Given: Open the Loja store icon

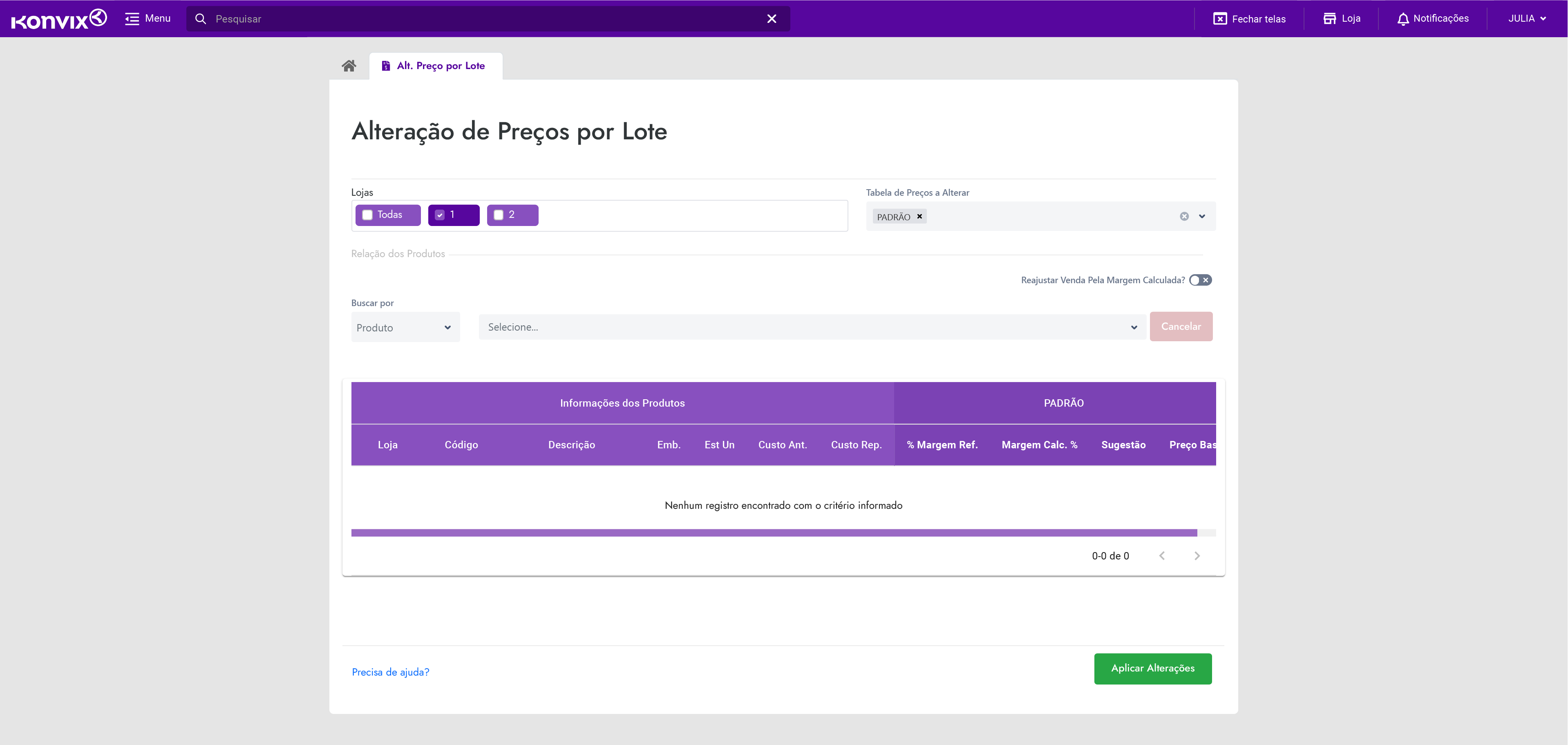Looking at the screenshot, I should tap(1329, 19).
